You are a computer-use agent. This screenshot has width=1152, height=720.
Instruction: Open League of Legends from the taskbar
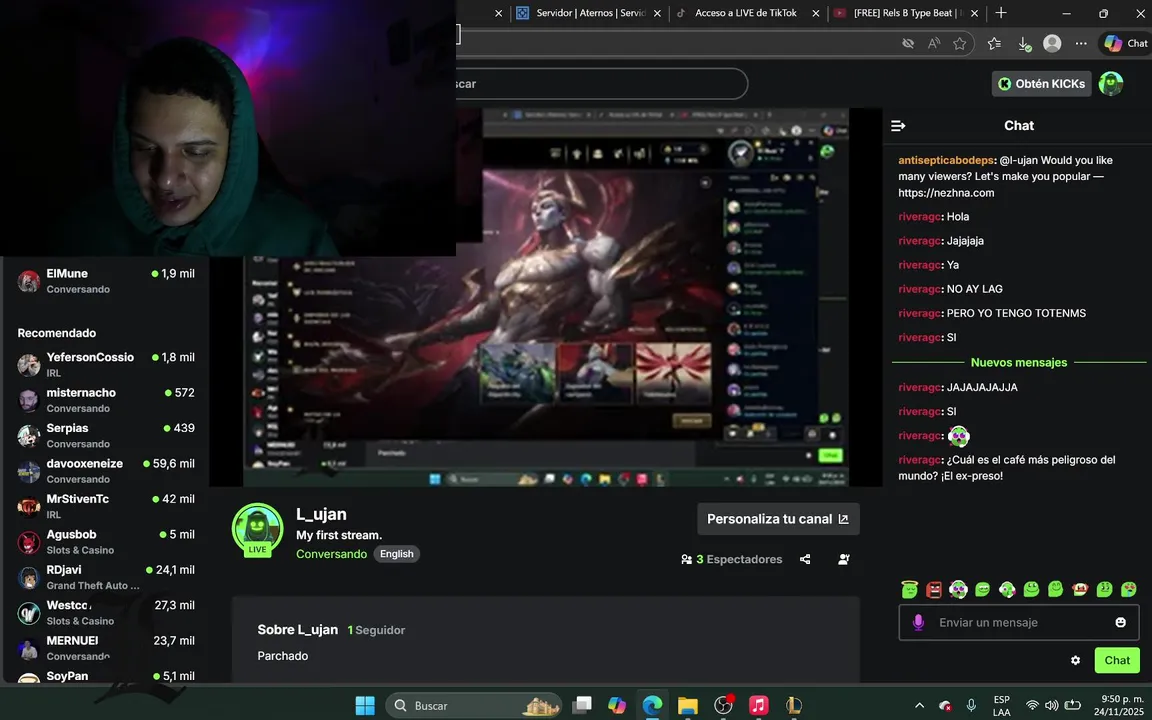point(793,705)
